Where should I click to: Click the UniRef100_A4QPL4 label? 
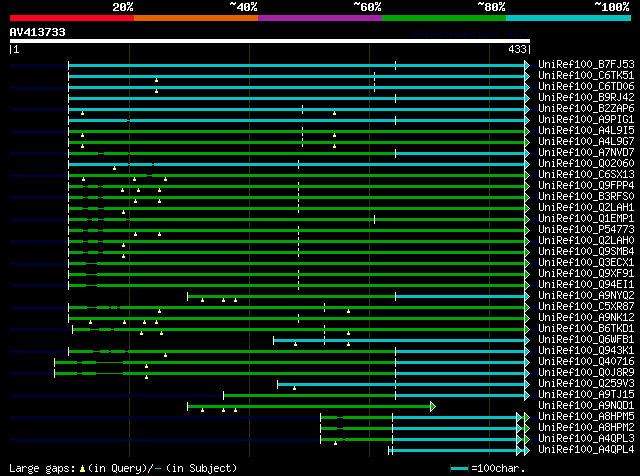[586, 450]
